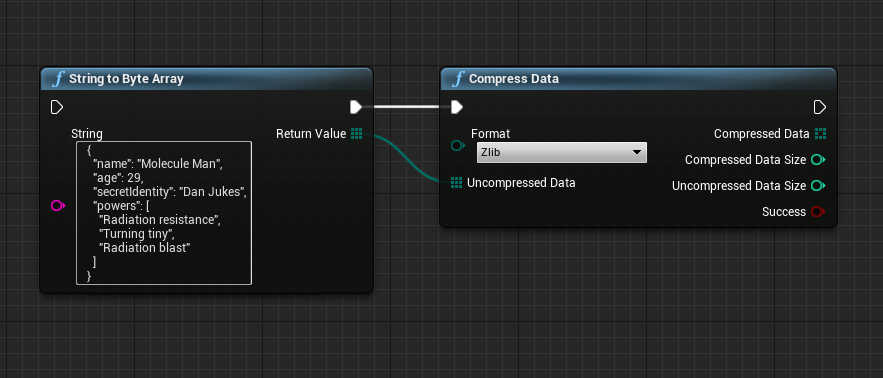883x378 pixels.
Task: Click function icon on String to Byte Array title
Action: click(58, 79)
